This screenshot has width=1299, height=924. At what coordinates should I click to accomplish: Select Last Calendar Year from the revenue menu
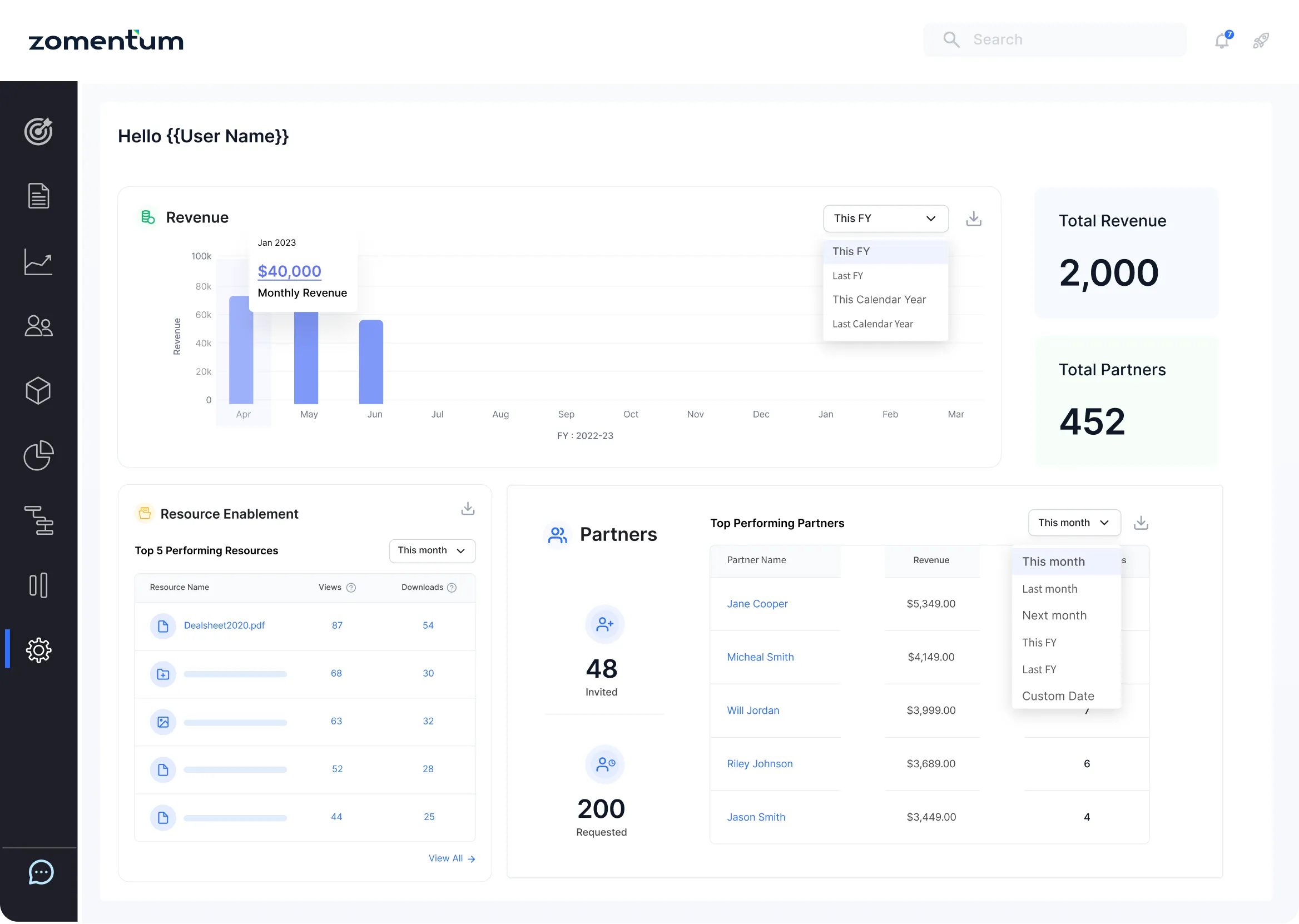874,323
